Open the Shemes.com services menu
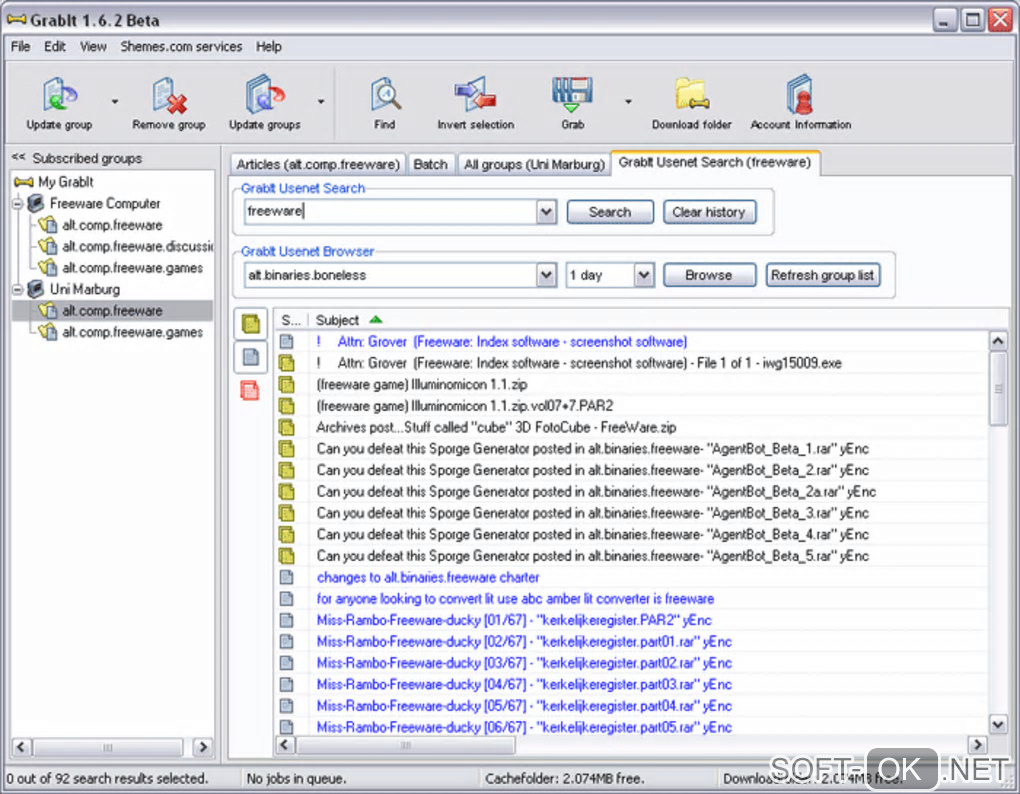The width and height of the screenshot is (1020, 794). [181, 47]
